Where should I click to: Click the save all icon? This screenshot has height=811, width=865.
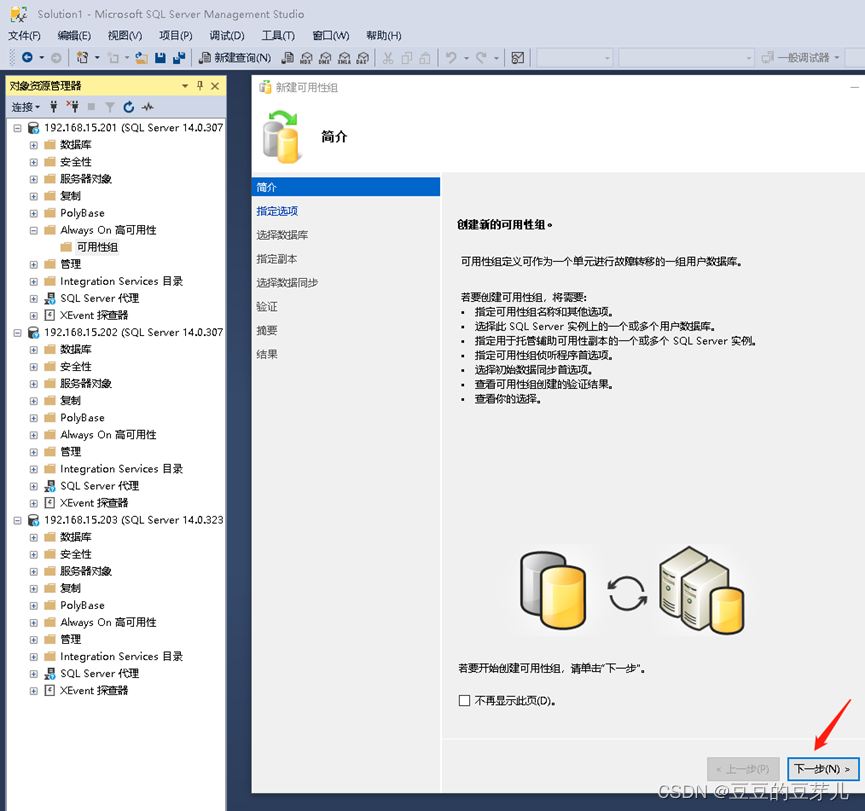tap(179, 57)
